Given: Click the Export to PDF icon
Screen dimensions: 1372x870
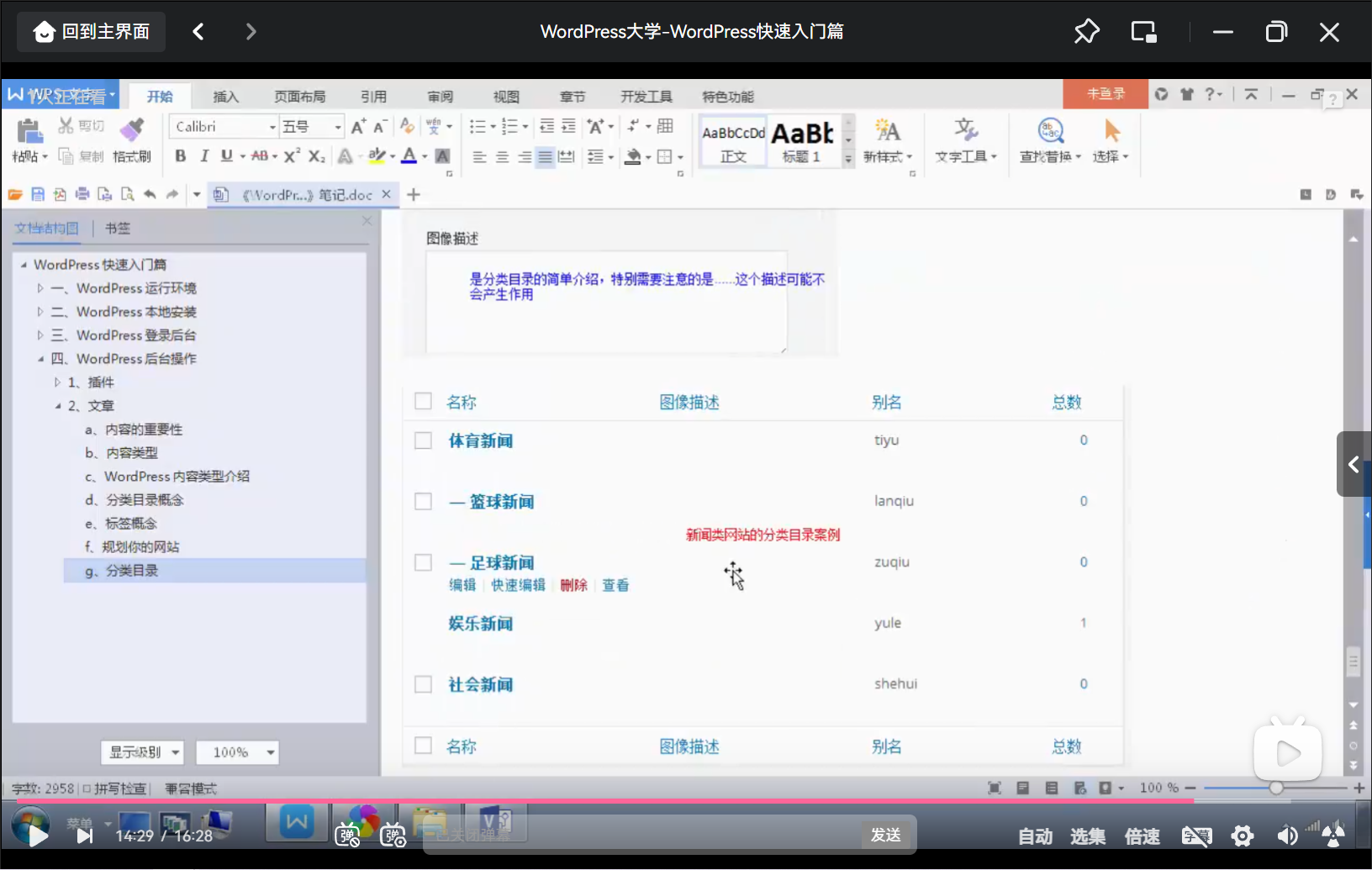Looking at the screenshot, I should 60,194.
